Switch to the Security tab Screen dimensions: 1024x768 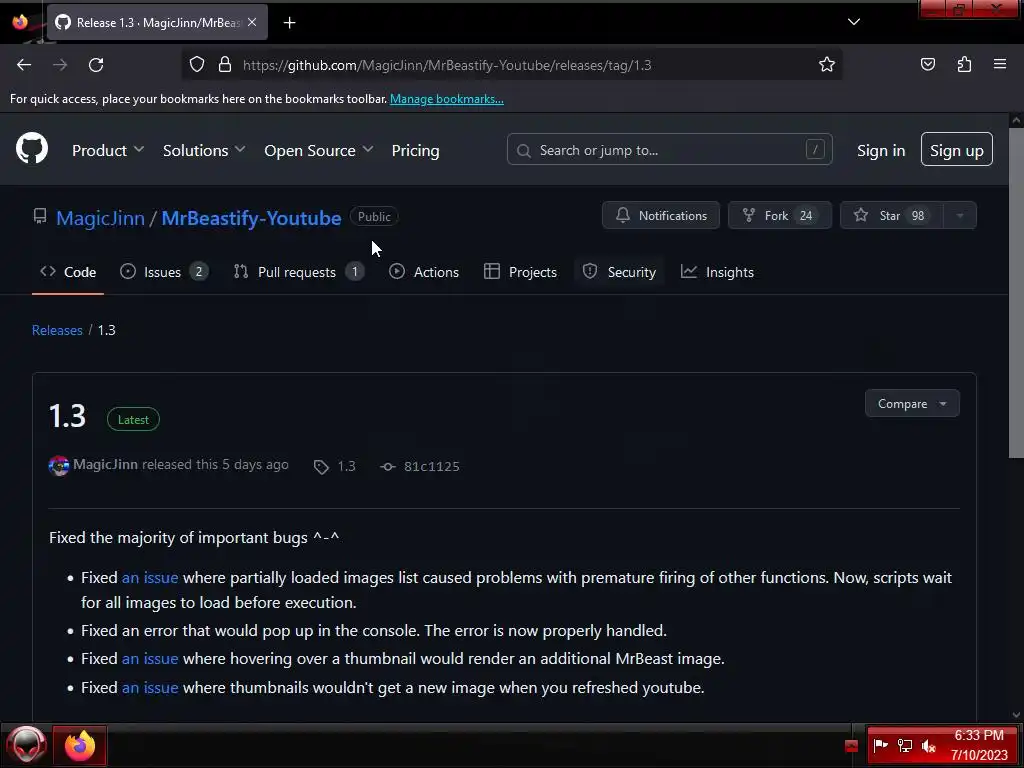[619, 272]
